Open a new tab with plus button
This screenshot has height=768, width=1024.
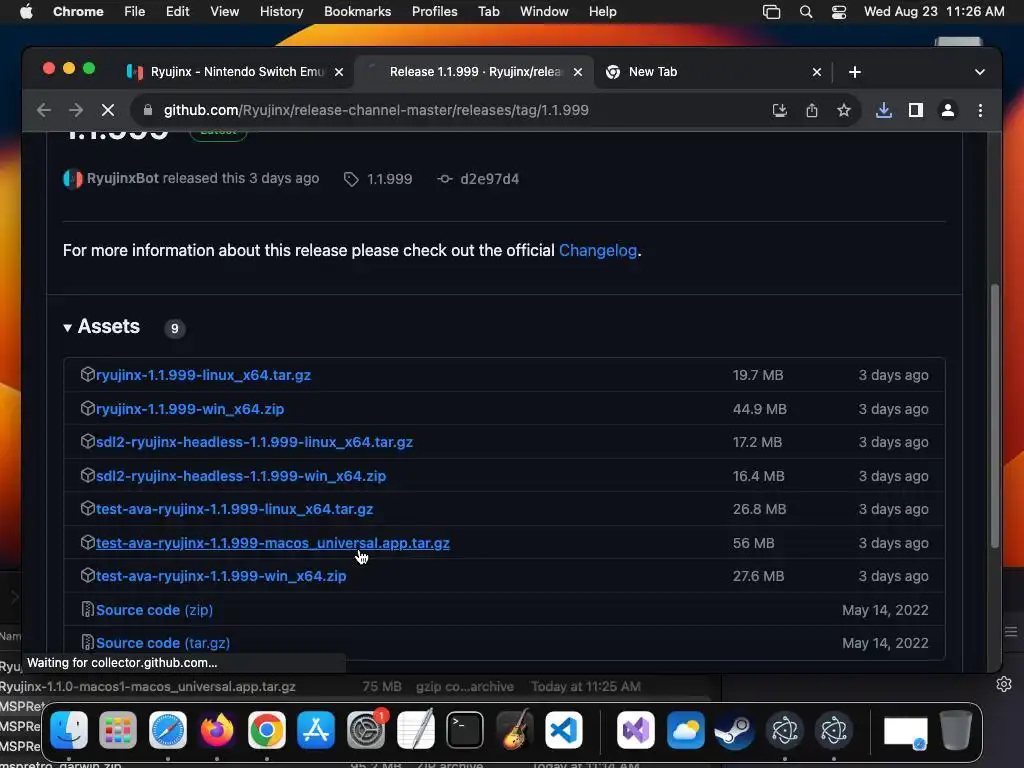point(855,72)
